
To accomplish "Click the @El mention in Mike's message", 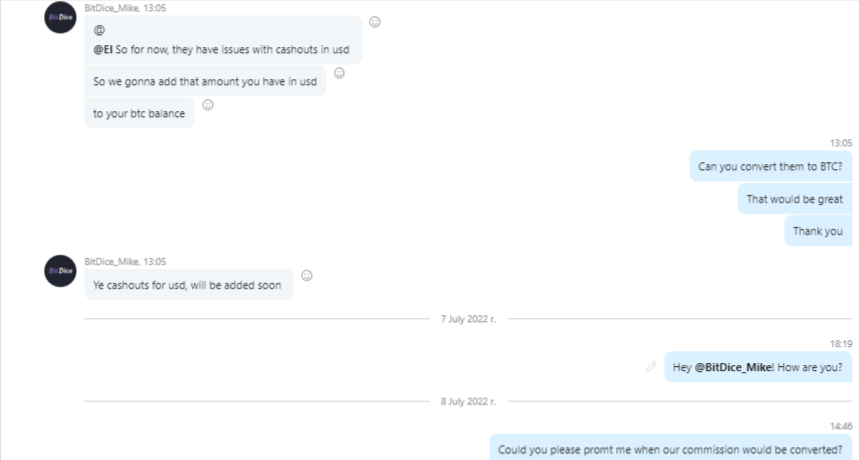I will pyautogui.click(x=102, y=50).
